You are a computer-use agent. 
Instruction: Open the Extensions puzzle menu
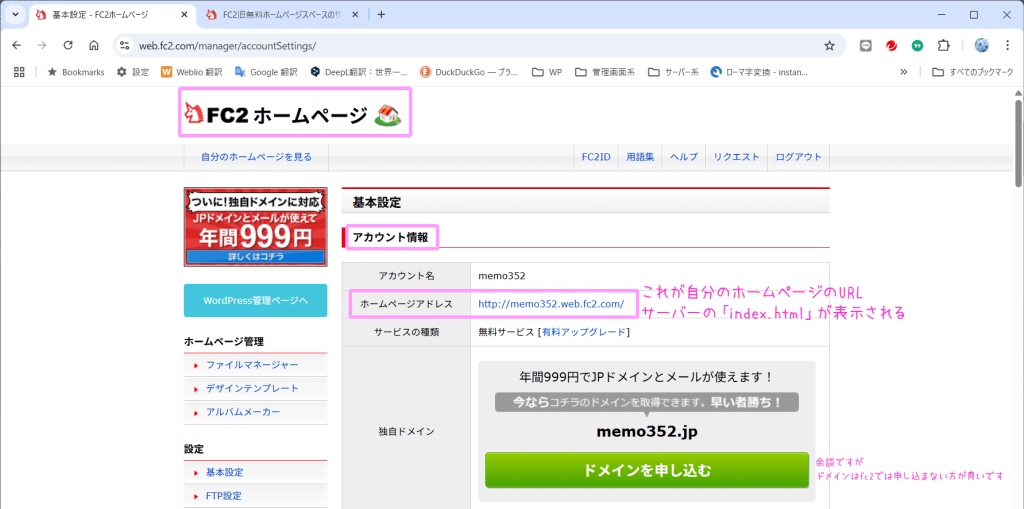[942, 46]
